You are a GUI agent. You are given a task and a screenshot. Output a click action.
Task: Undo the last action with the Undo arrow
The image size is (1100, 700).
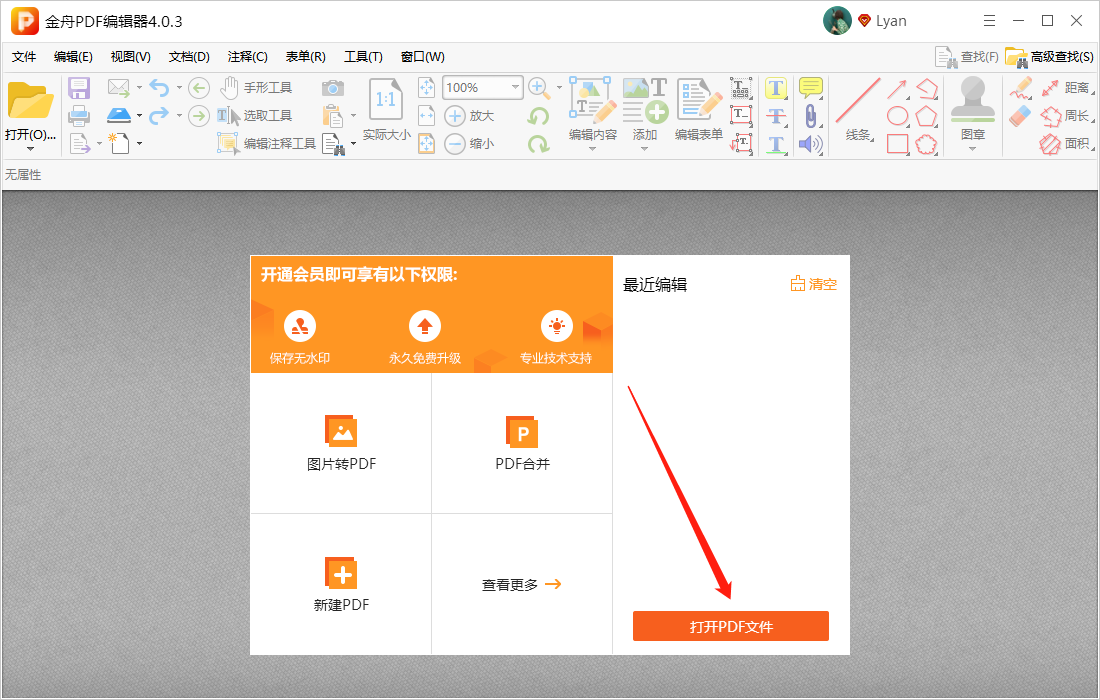(159, 88)
